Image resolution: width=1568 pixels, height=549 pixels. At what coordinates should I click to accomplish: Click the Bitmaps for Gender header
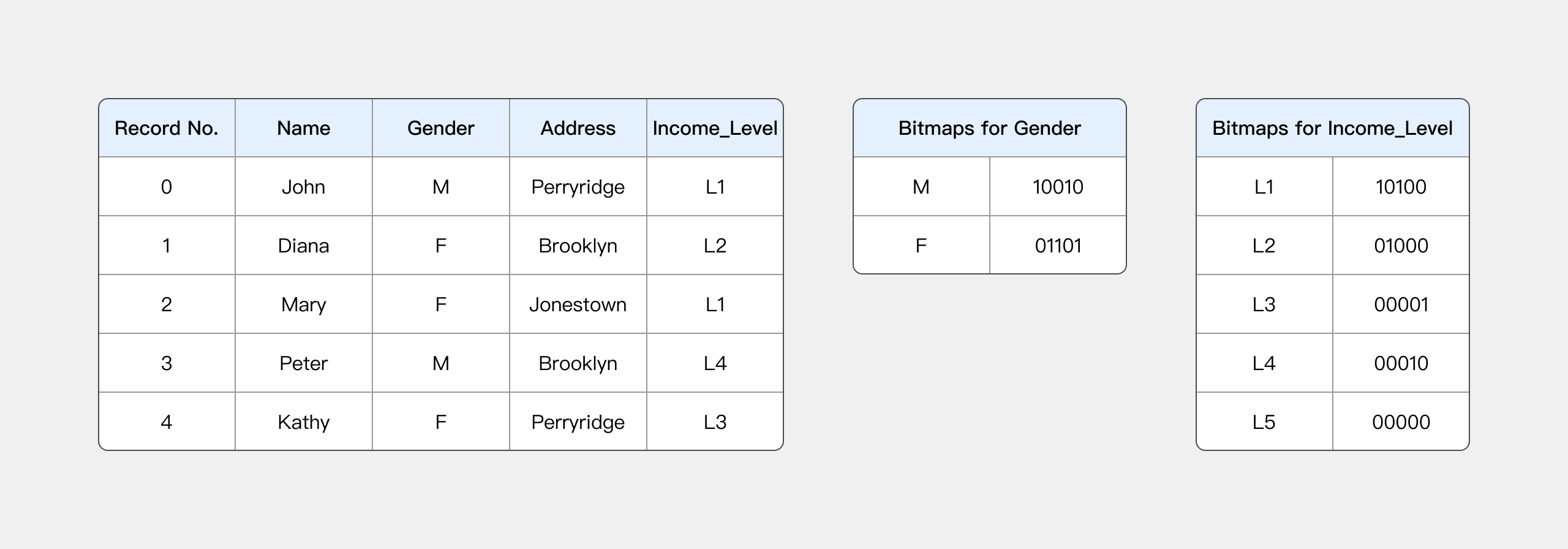pos(989,128)
